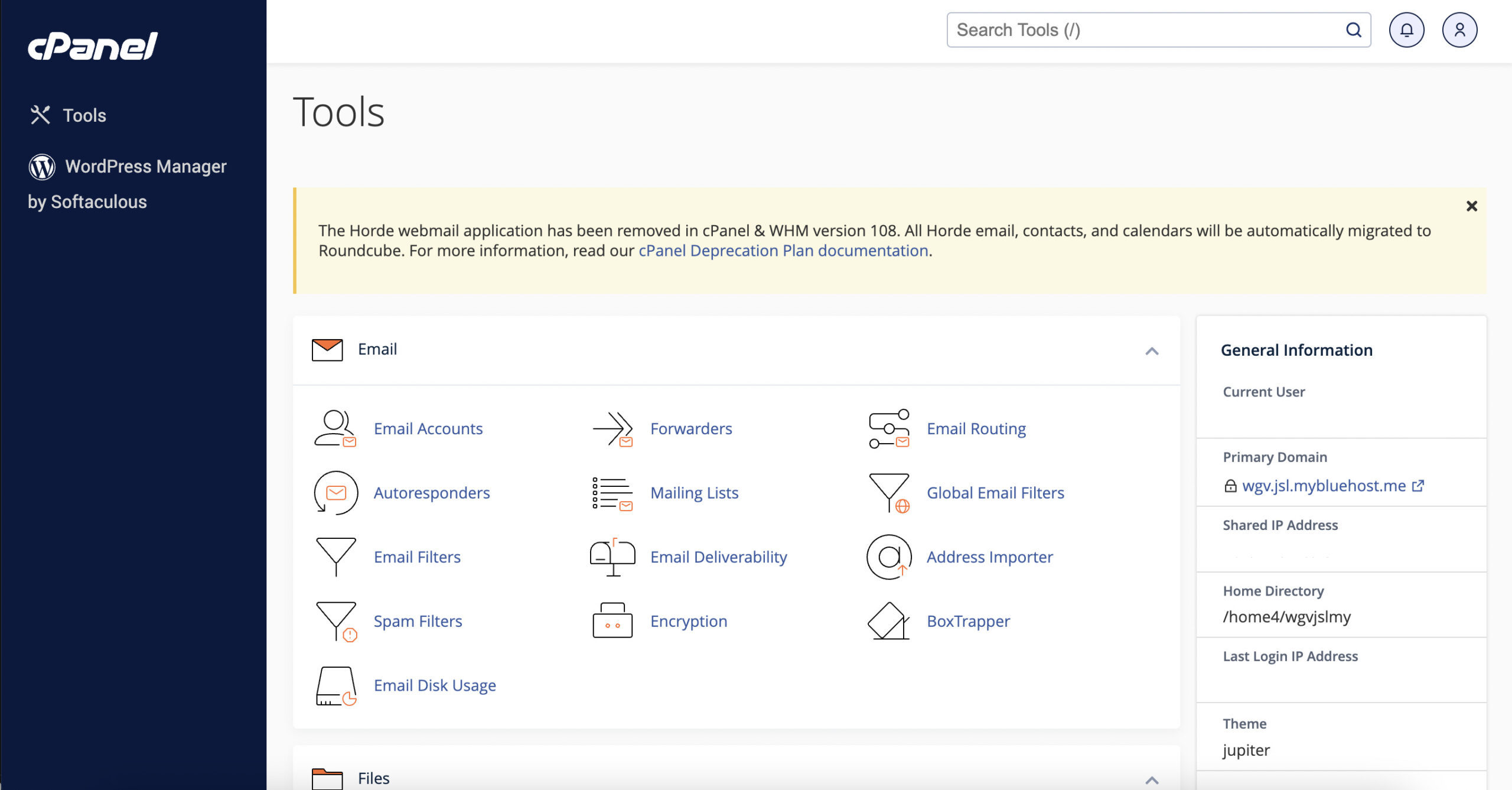Access Forwarders tool
The width and height of the screenshot is (1512, 790).
pos(691,428)
